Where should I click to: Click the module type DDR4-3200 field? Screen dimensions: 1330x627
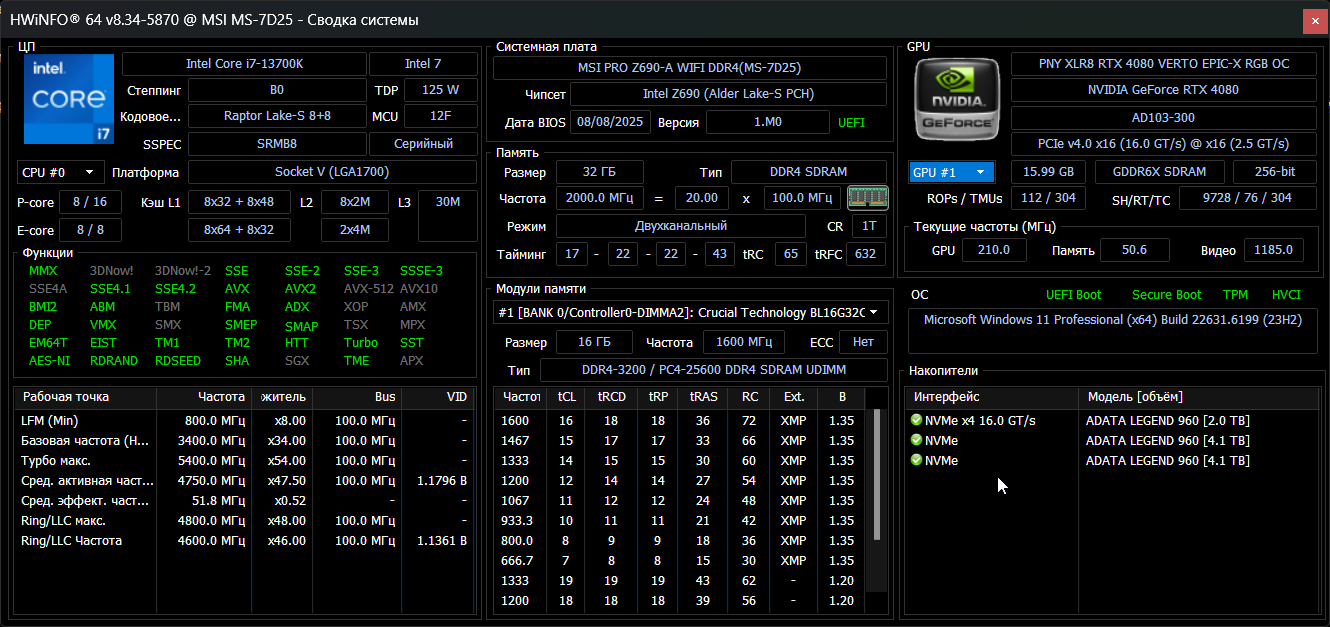(x=713, y=371)
